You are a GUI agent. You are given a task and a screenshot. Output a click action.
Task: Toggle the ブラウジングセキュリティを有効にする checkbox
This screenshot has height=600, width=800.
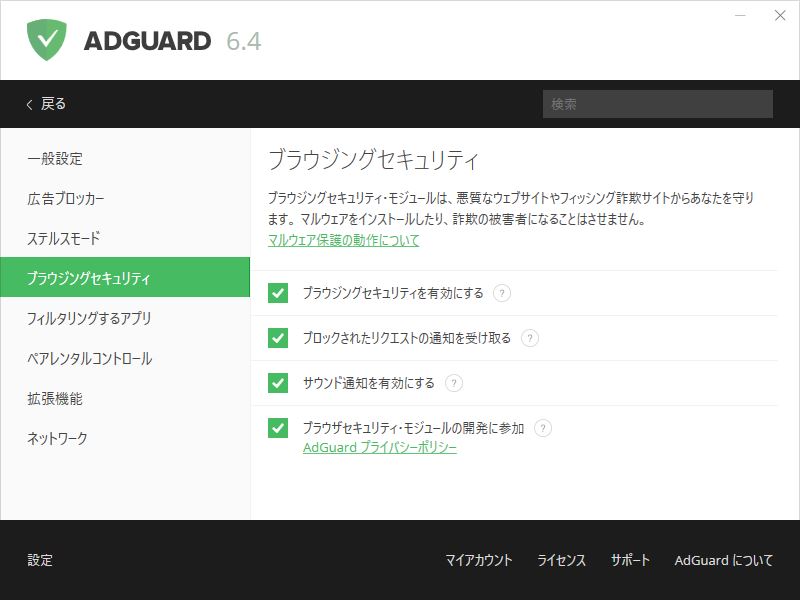click(x=278, y=293)
